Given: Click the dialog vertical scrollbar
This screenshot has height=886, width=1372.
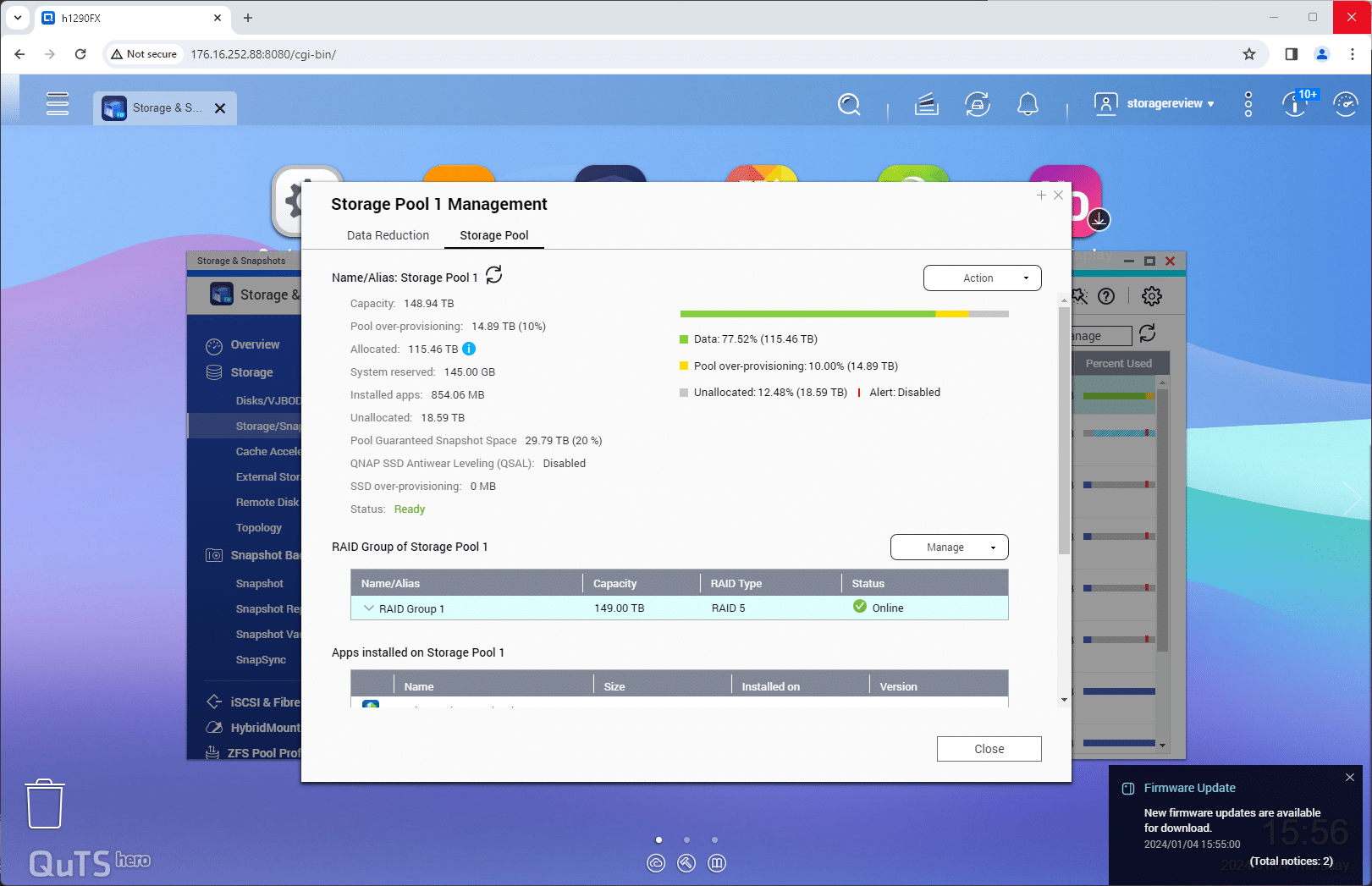Looking at the screenshot, I should (x=1064, y=431).
